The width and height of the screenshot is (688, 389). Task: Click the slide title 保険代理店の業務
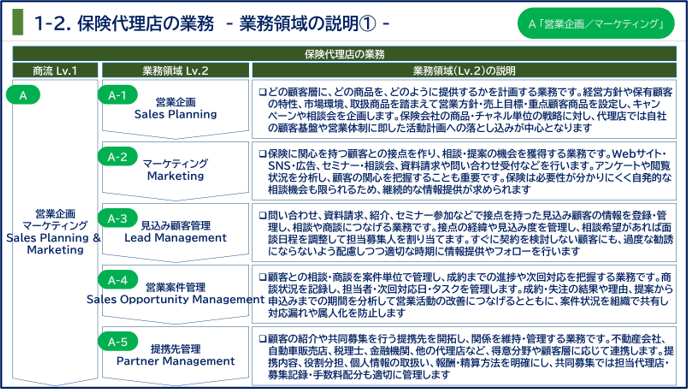click(211, 24)
